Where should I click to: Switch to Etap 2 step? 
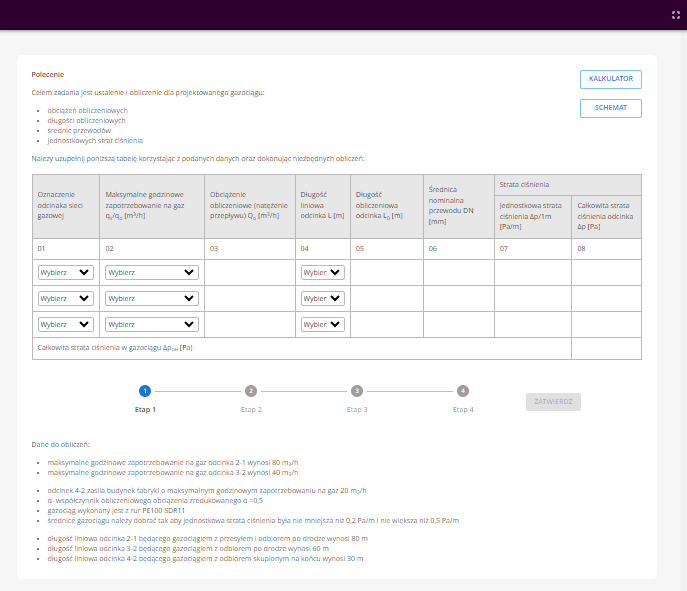251,392
